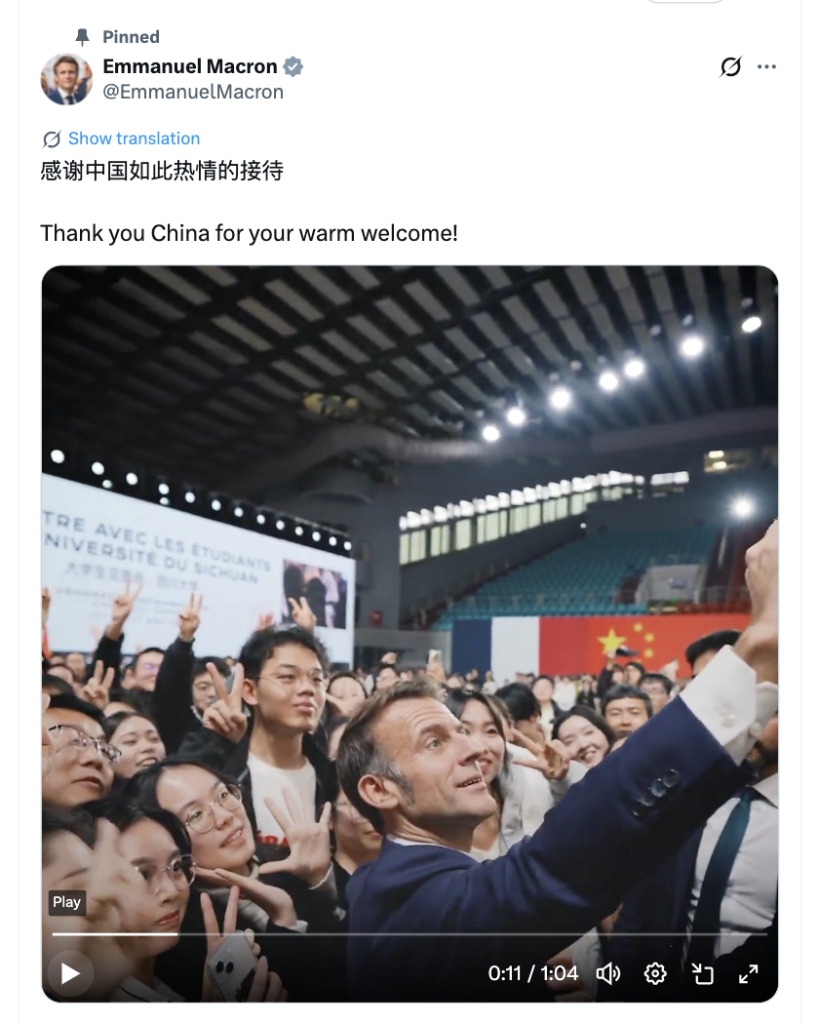Open video playback settings gear
819x1024 pixels.
[x=655, y=974]
